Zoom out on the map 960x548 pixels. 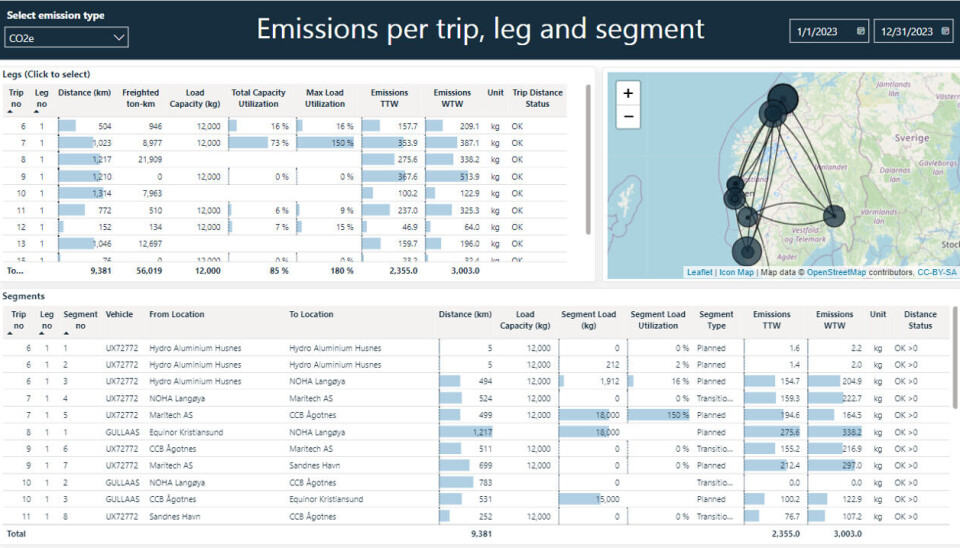628,116
